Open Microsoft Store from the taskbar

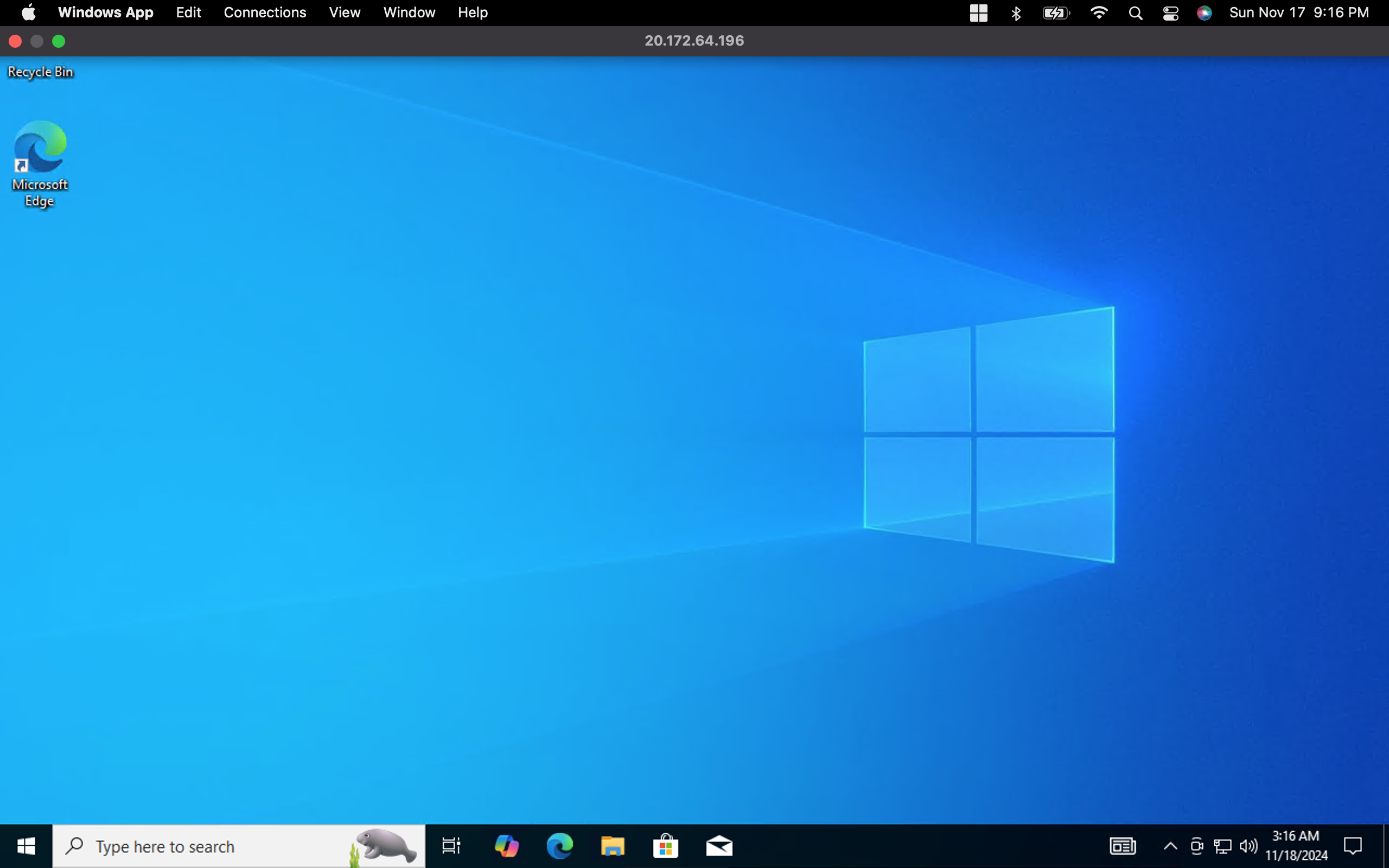point(665,846)
